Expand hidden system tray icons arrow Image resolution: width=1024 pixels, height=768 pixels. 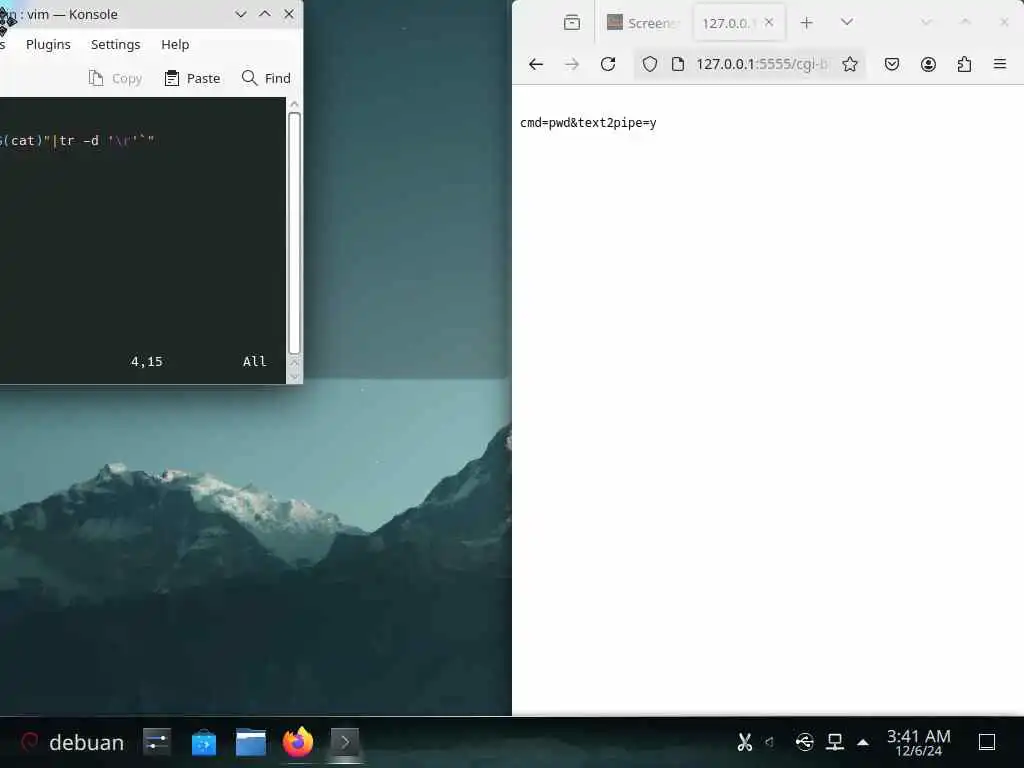(x=863, y=743)
